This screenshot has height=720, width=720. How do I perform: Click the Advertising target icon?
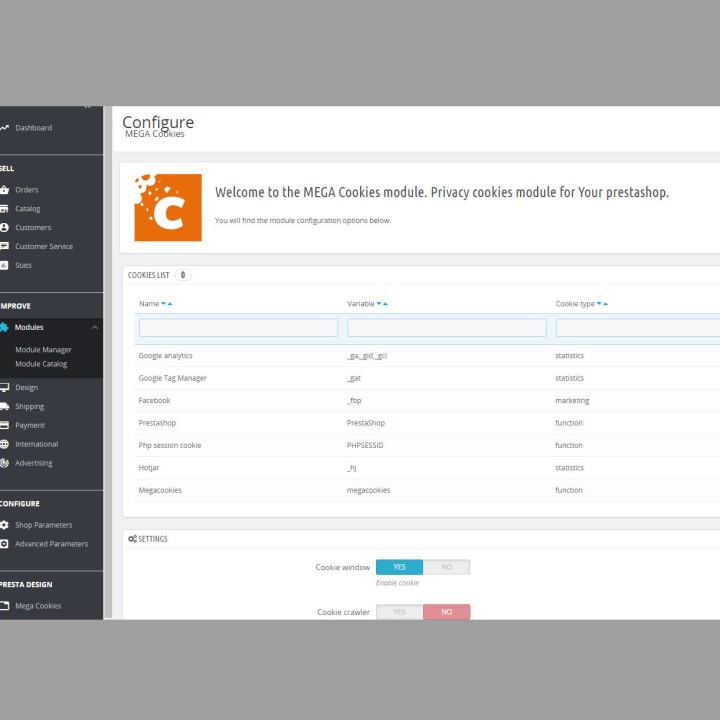click(x=4, y=463)
